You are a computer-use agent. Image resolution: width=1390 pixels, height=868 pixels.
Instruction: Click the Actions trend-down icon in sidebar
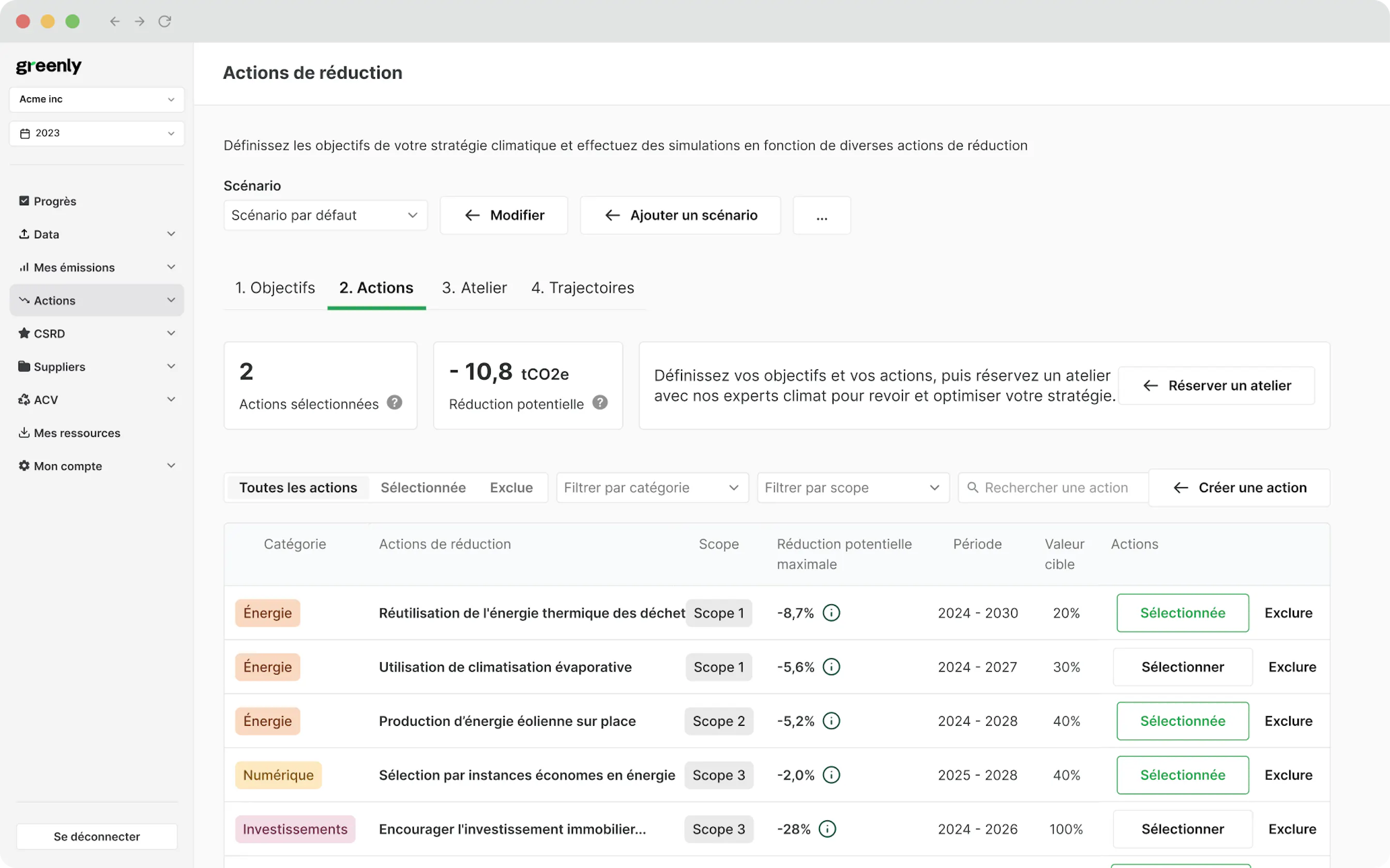pyautogui.click(x=24, y=300)
